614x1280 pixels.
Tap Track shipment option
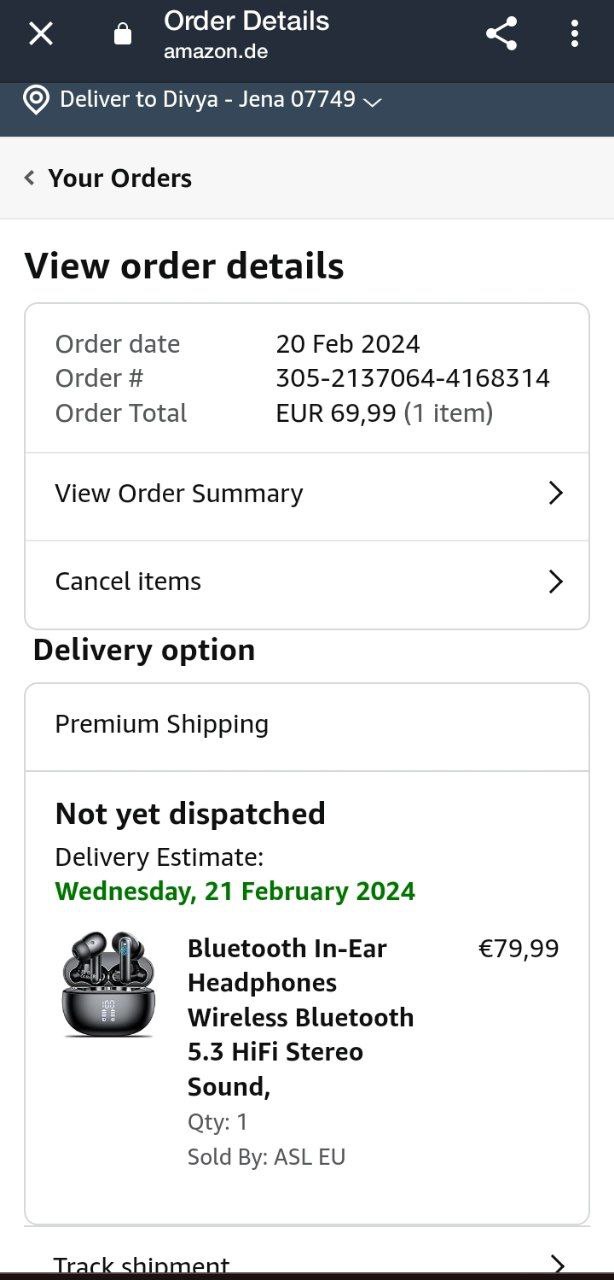tap(142, 1264)
